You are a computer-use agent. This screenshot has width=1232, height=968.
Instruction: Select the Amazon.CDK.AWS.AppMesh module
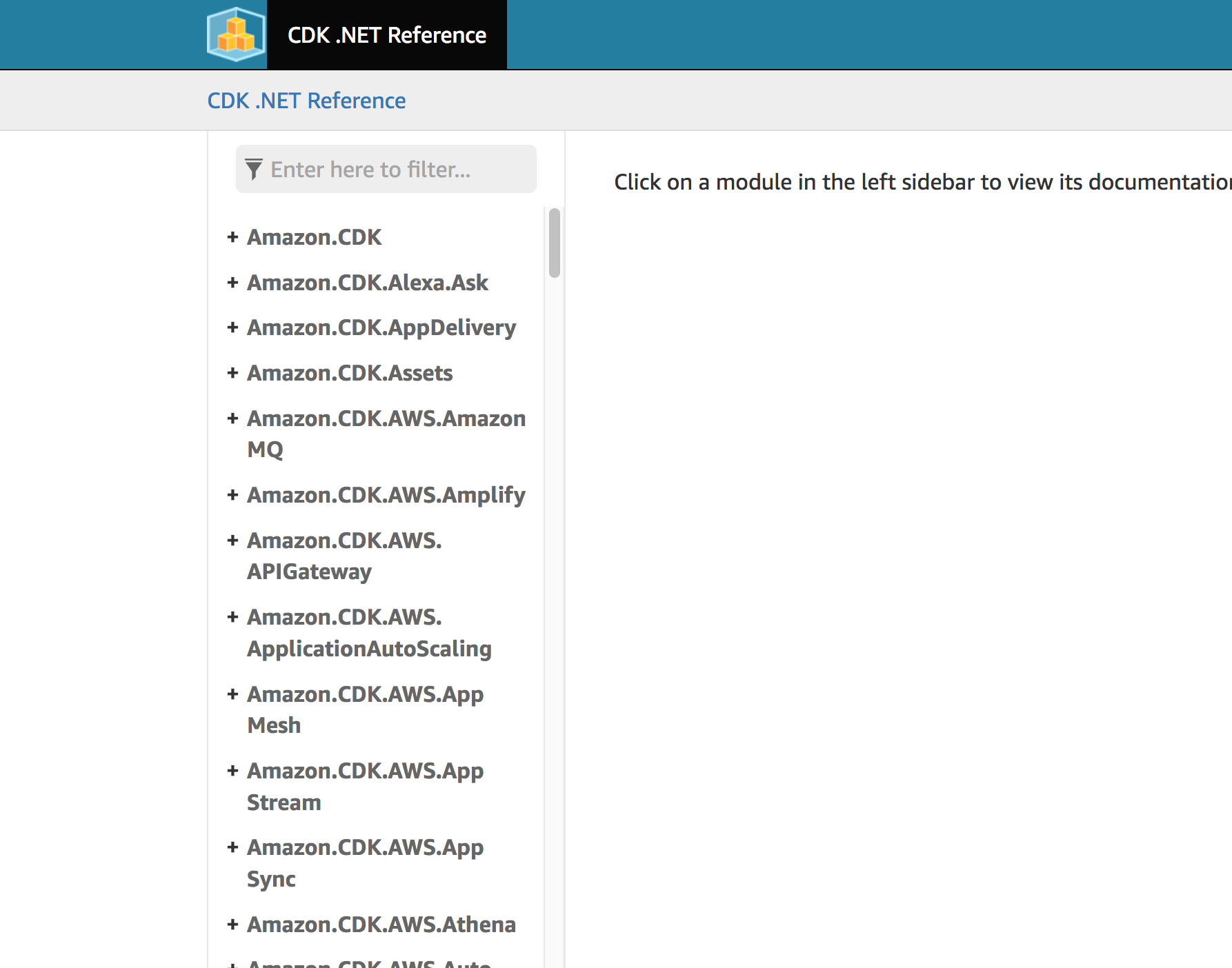[365, 710]
